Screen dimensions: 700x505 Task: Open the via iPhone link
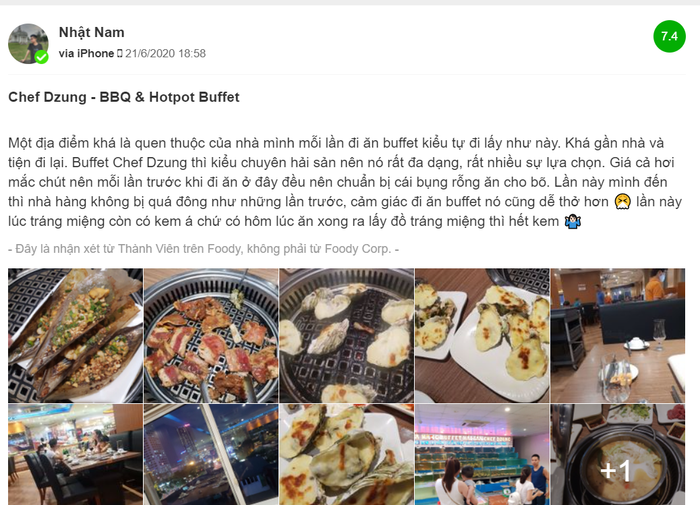point(86,54)
